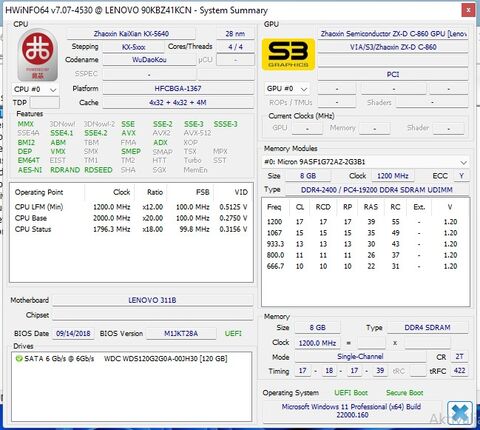480x430 pixels.
Task: Open the GPU #0 selector dropdown
Action: coord(287,89)
